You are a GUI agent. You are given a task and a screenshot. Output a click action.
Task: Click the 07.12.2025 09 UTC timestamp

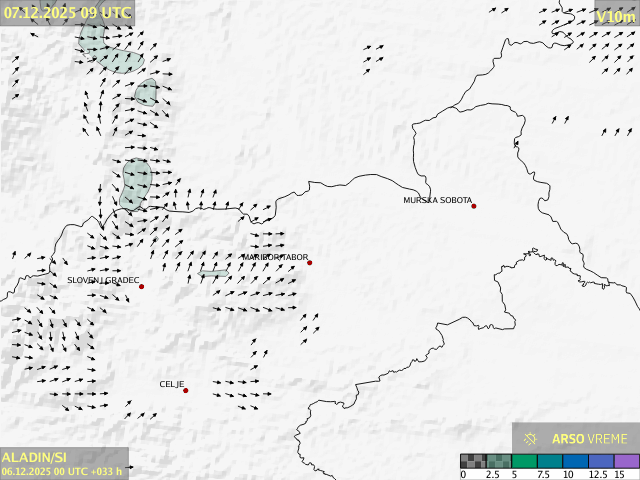click(x=66, y=12)
